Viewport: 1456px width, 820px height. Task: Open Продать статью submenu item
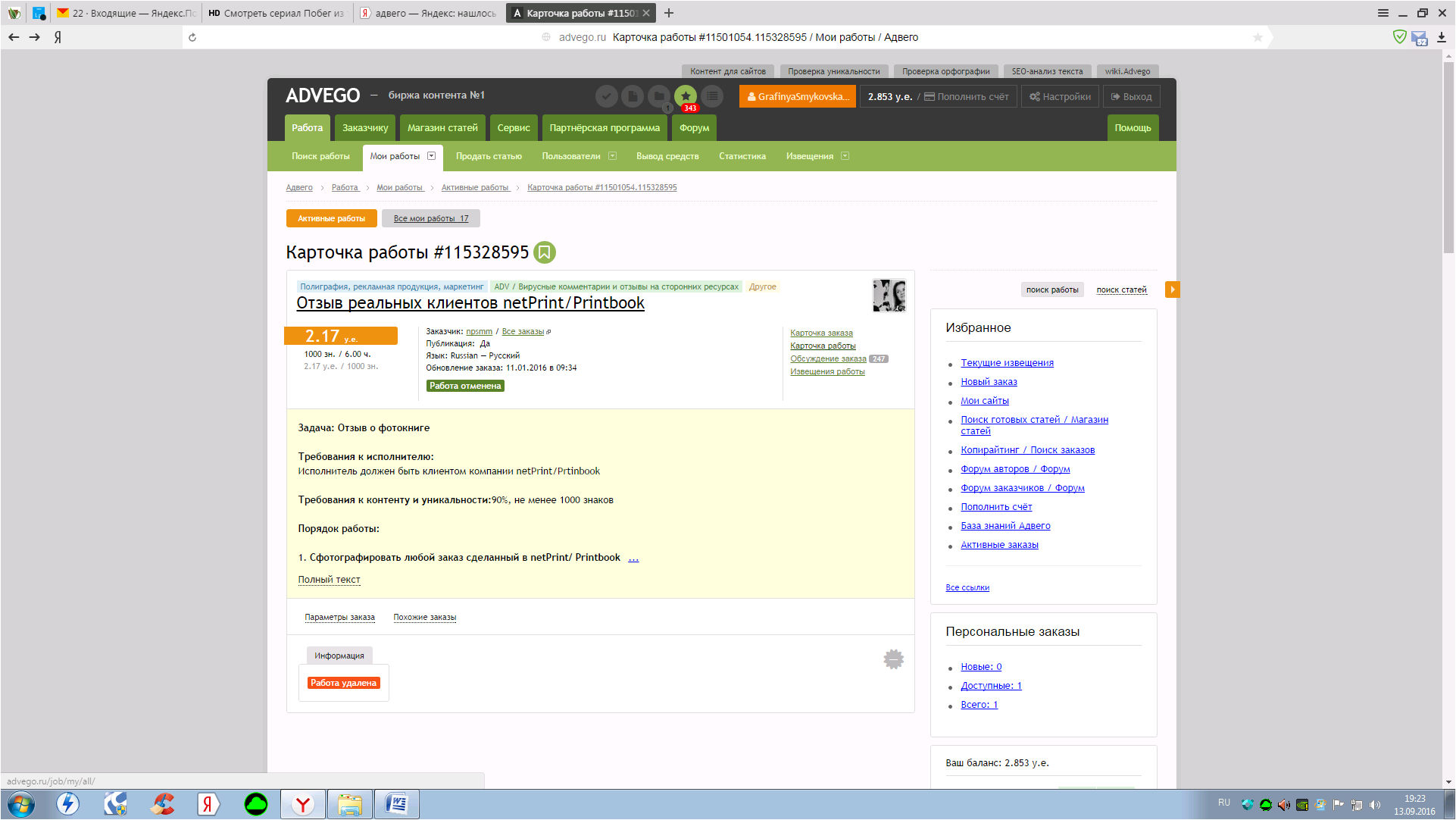coord(489,156)
